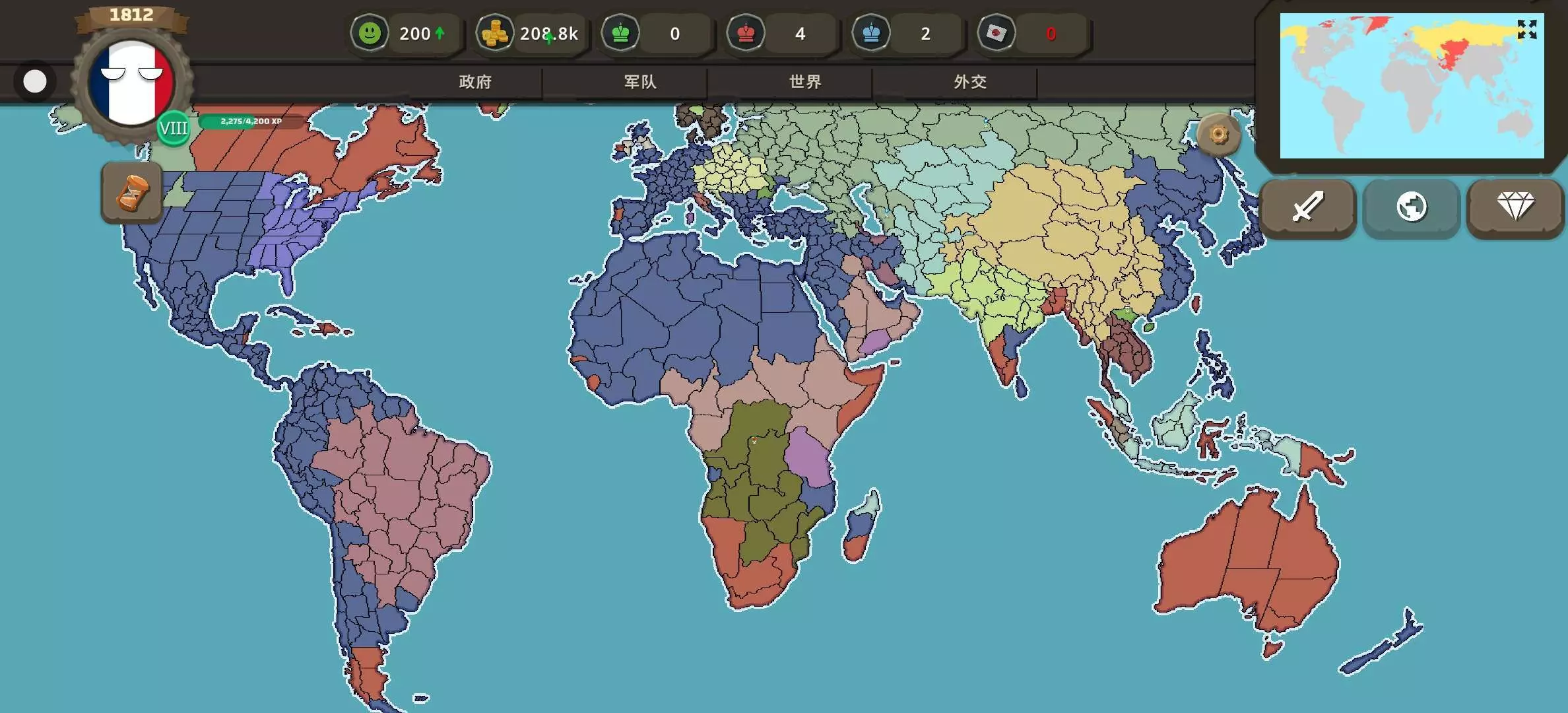Click the France countryball flag avatar

pyautogui.click(x=131, y=83)
